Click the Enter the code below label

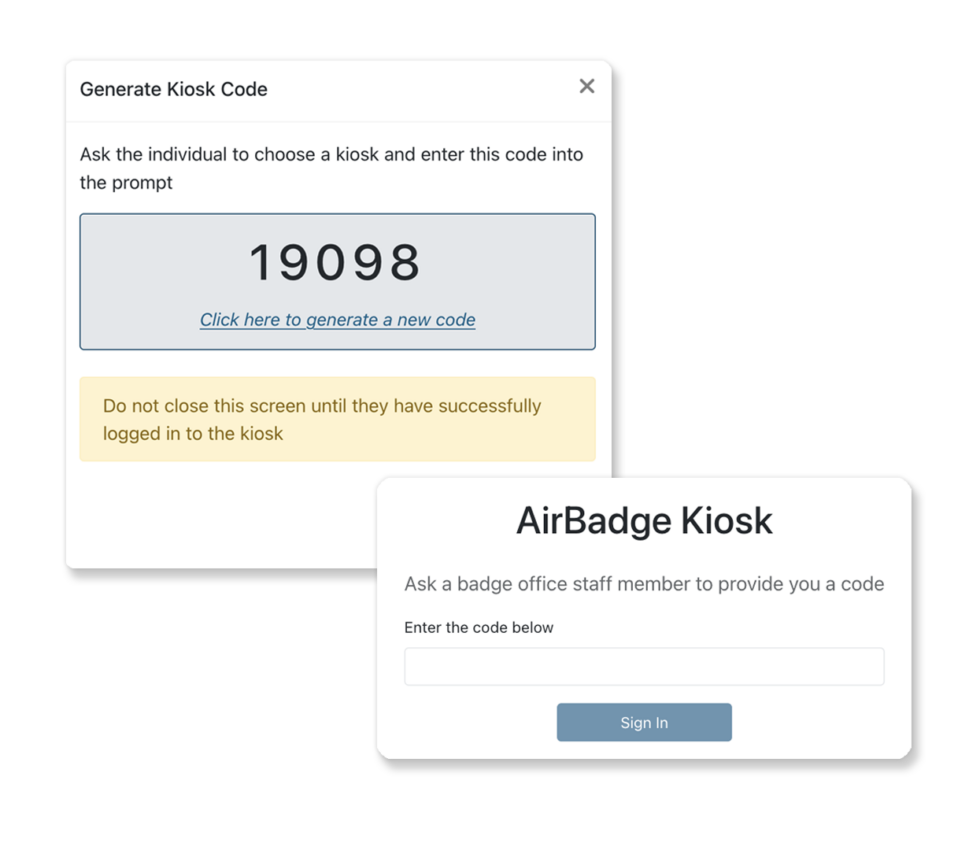(x=478, y=627)
